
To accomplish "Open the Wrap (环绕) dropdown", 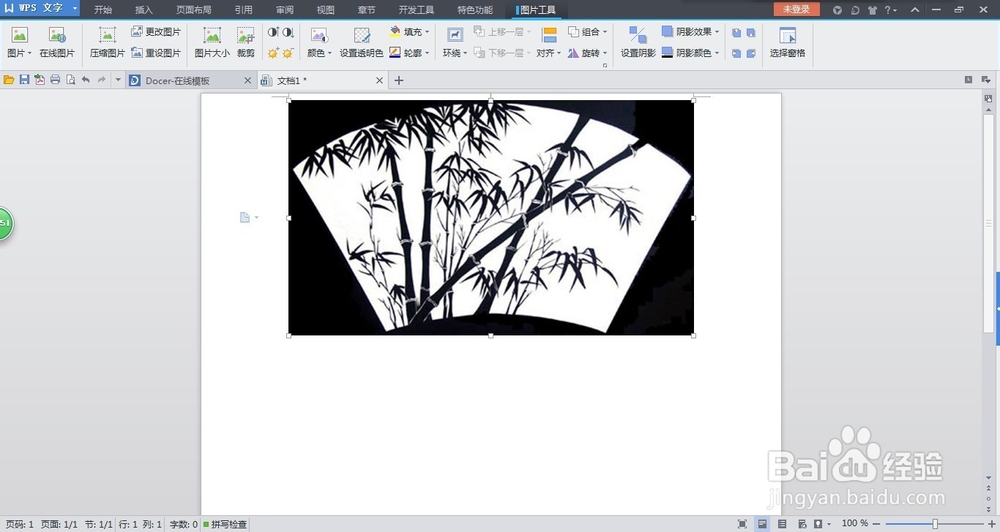I will click(455, 53).
